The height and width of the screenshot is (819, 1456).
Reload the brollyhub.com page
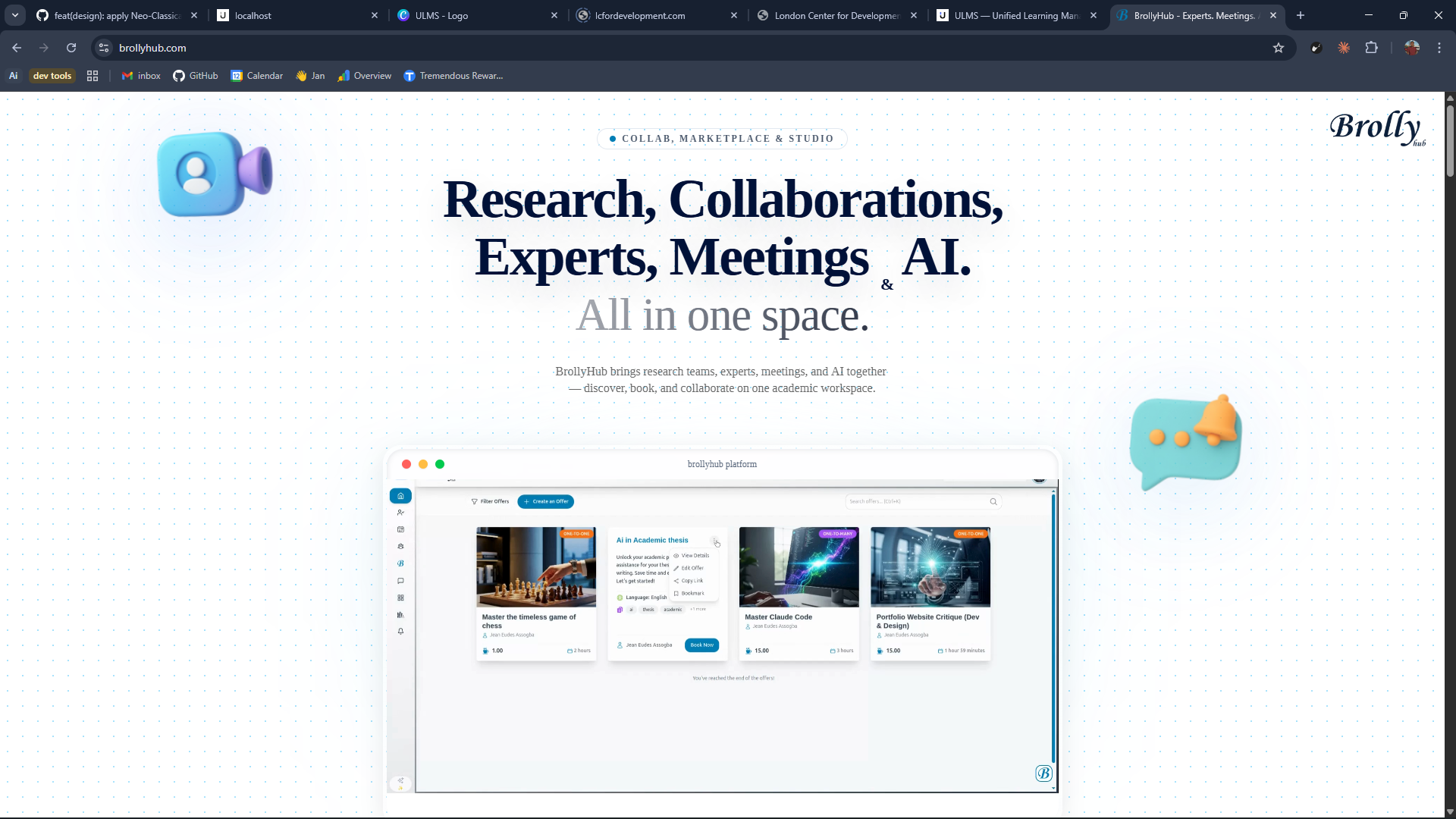coord(71,48)
